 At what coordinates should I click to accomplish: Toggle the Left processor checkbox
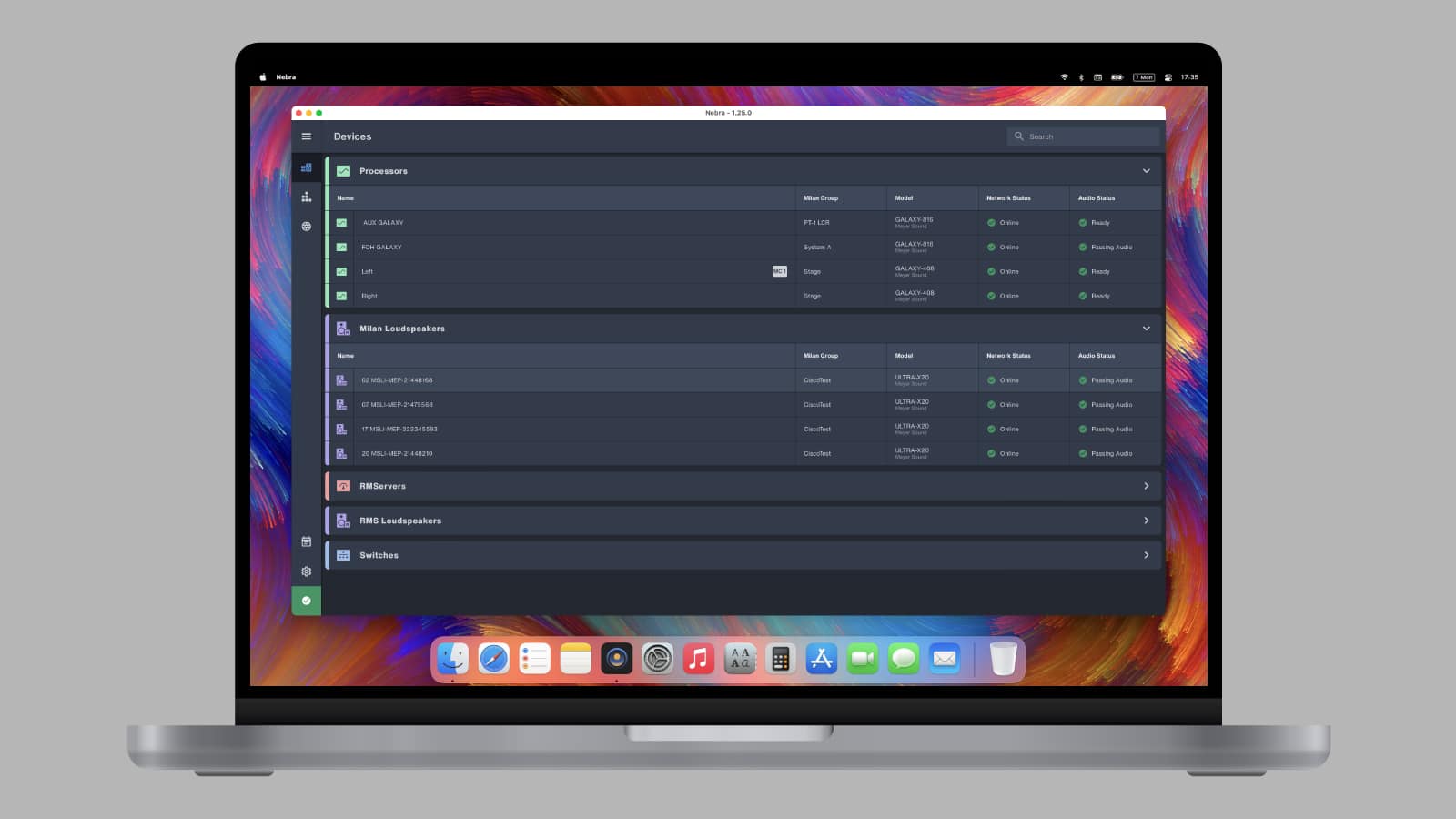pyautogui.click(x=342, y=271)
